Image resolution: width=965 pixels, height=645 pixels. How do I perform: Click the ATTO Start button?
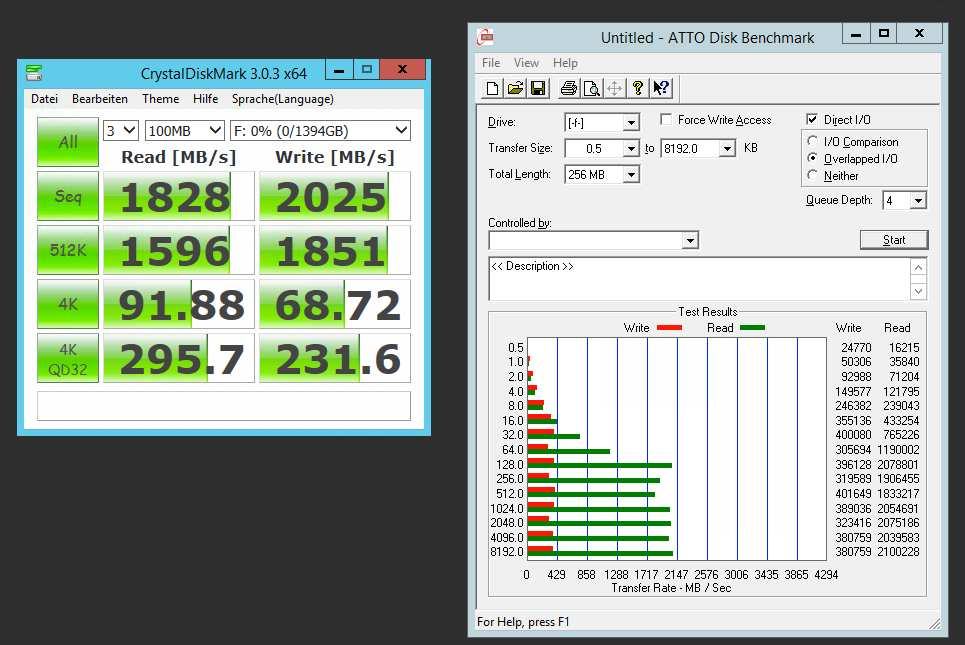[894, 239]
